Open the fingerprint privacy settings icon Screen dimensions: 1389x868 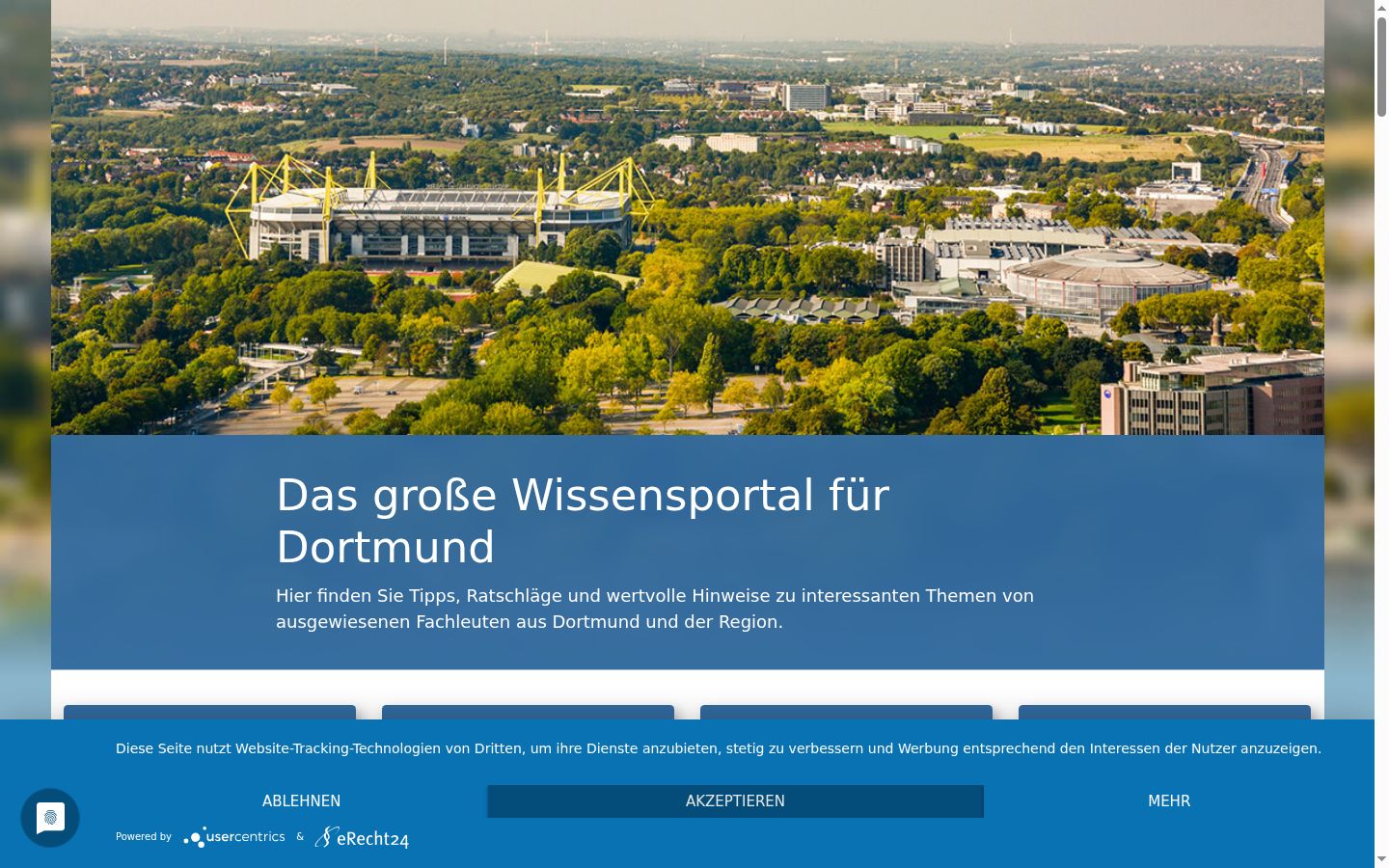(50, 818)
